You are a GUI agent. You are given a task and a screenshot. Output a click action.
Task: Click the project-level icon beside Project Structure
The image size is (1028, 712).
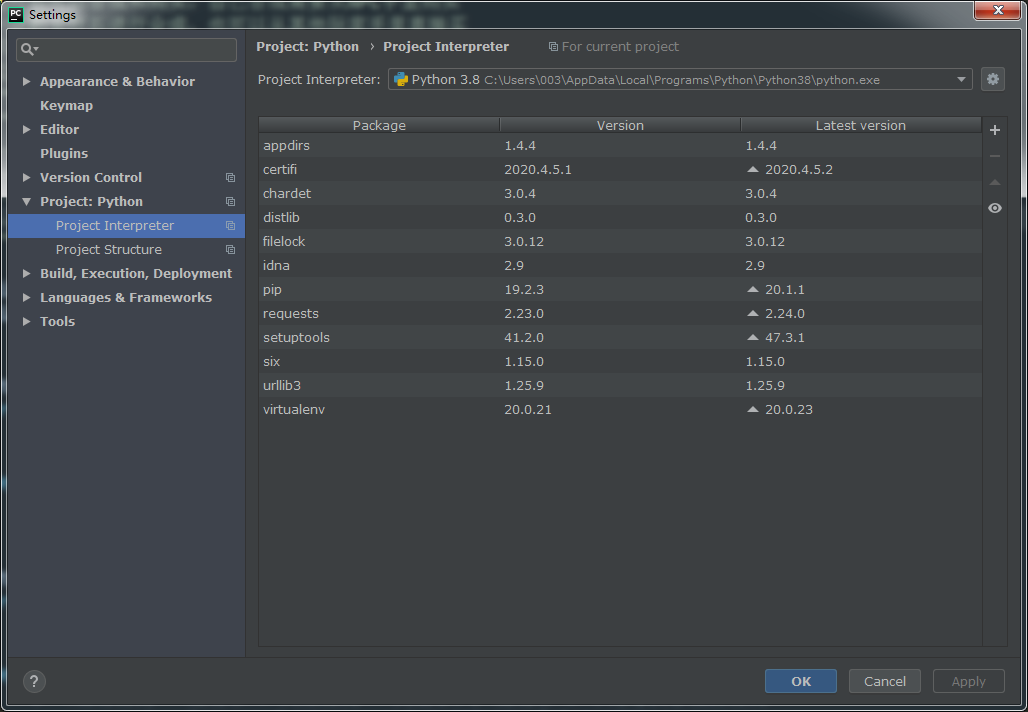pyautogui.click(x=230, y=250)
